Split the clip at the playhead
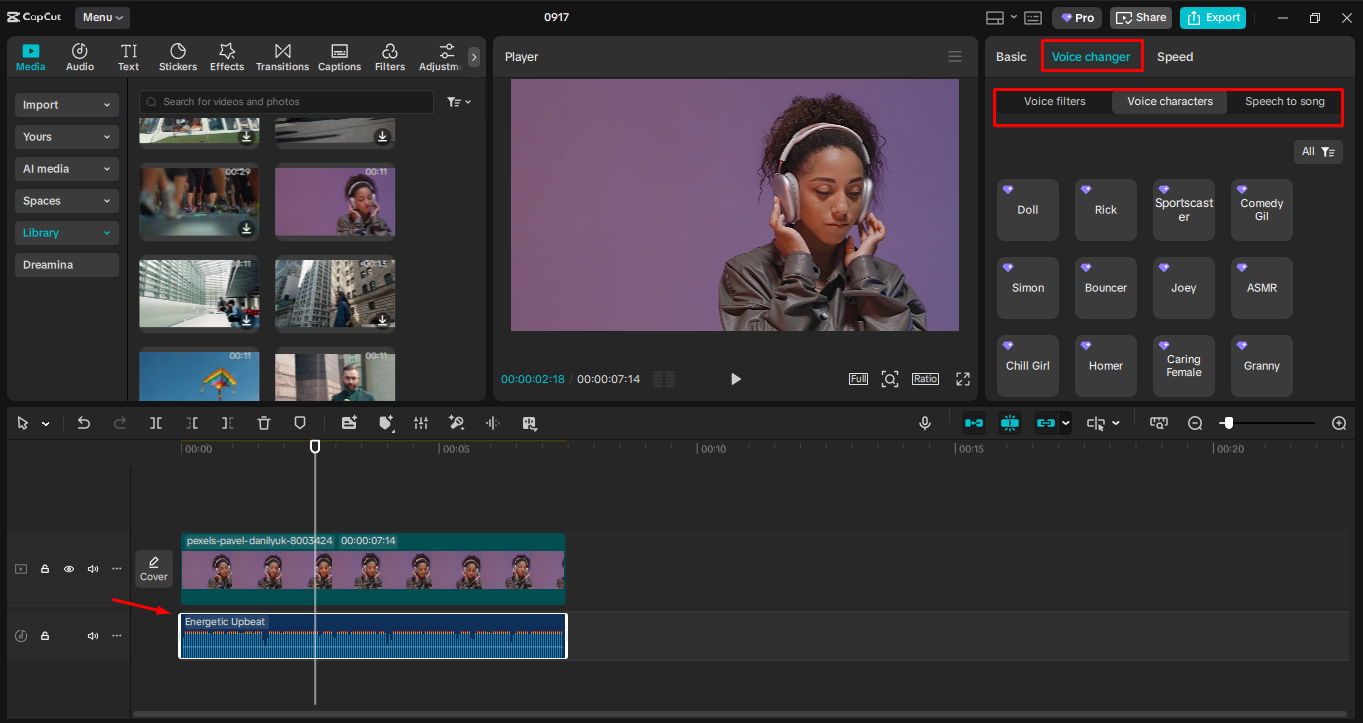The width and height of the screenshot is (1363, 723). 156,423
